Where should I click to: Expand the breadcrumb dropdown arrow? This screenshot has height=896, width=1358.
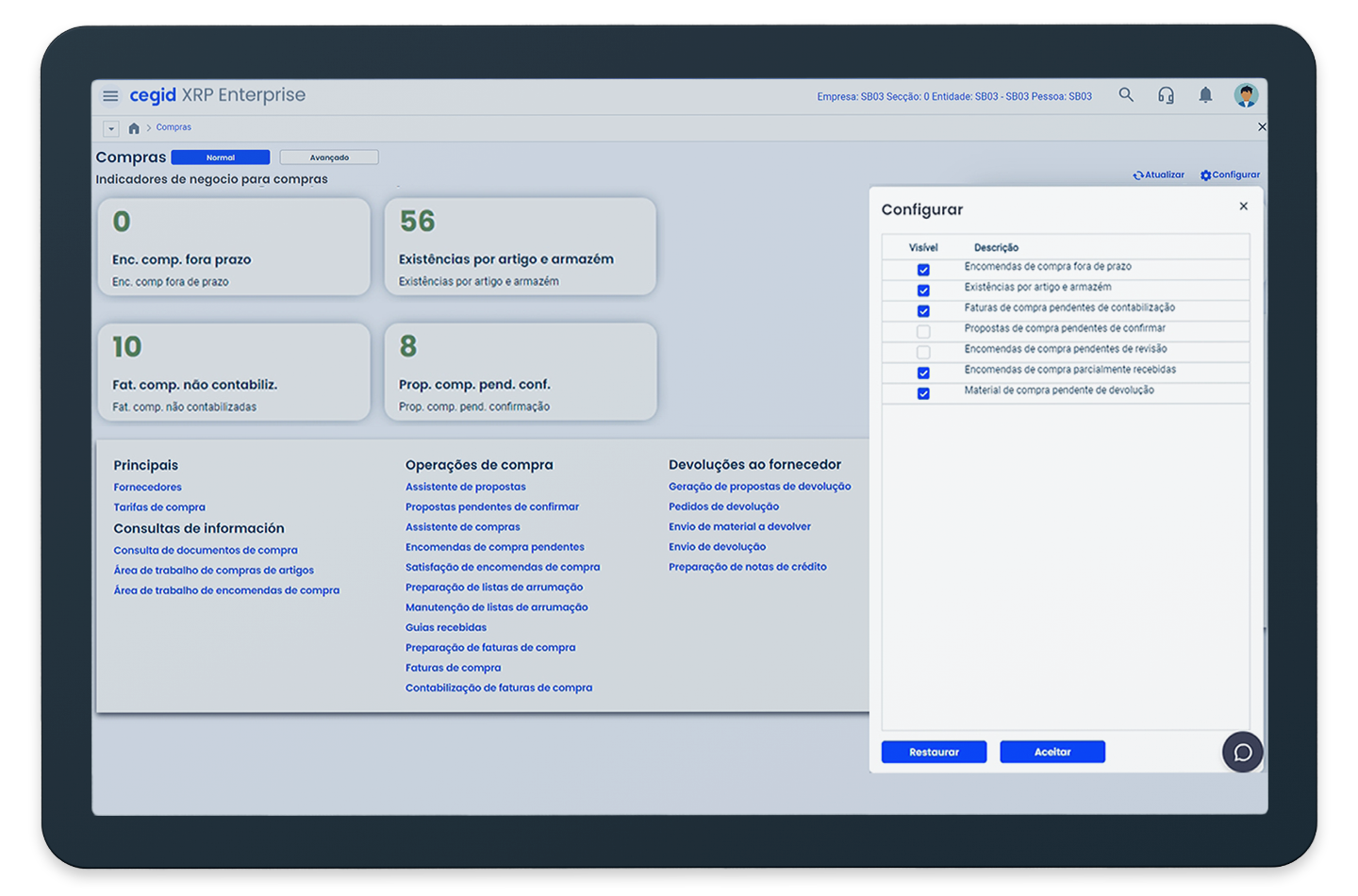point(111,128)
